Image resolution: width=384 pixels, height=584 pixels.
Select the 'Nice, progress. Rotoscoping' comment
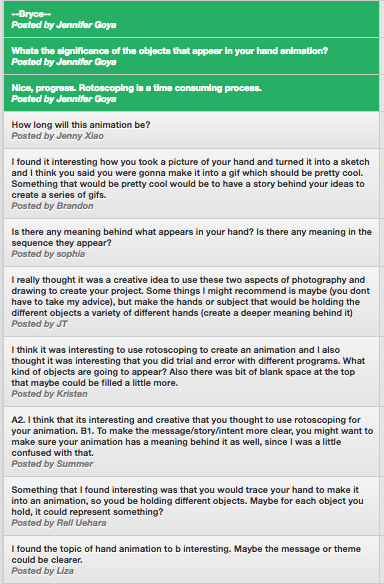tap(191, 93)
